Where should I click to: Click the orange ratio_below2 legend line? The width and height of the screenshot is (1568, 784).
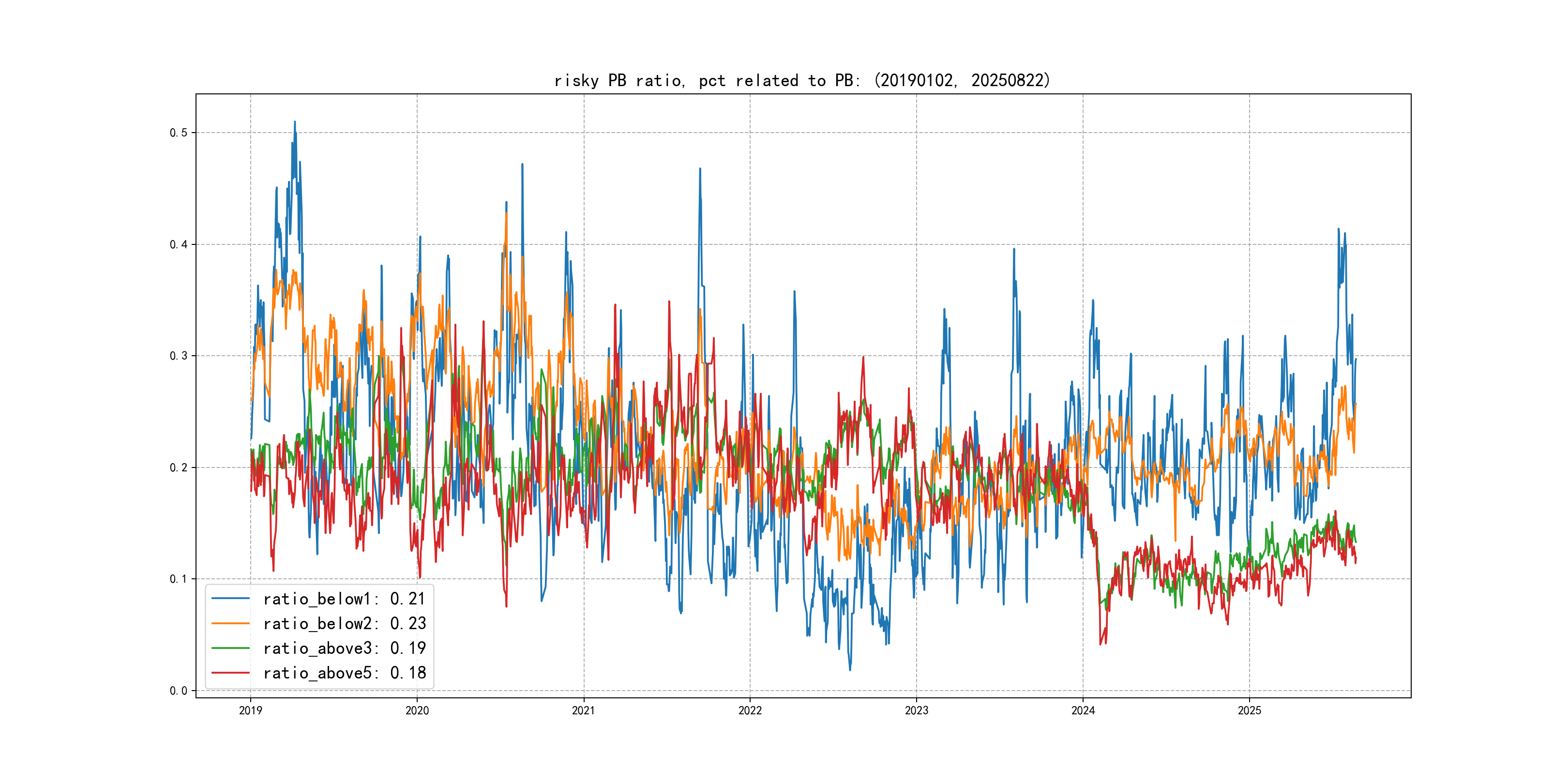(x=230, y=623)
